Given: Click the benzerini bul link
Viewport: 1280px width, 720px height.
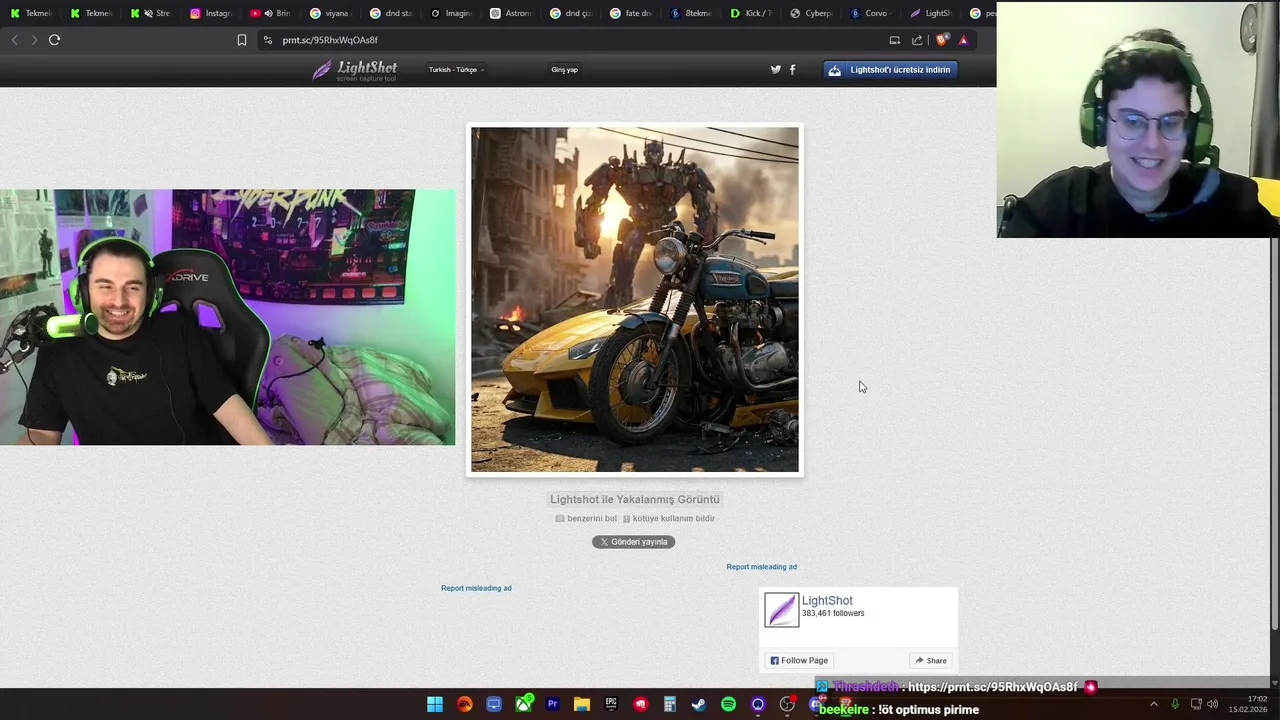Looking at the screenshot, I should [586, 518].
